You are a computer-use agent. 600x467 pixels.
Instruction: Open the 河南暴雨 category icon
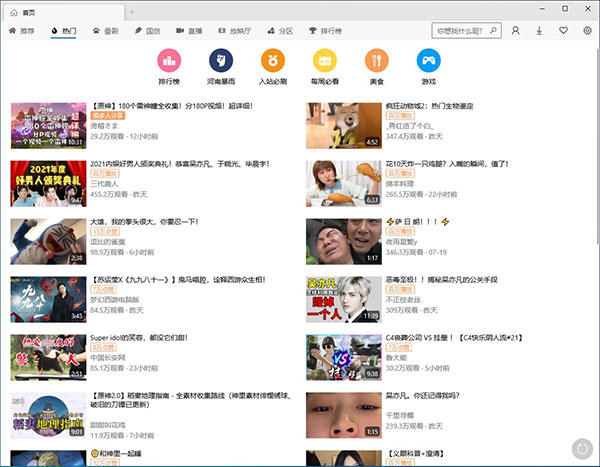coord(221,60)
